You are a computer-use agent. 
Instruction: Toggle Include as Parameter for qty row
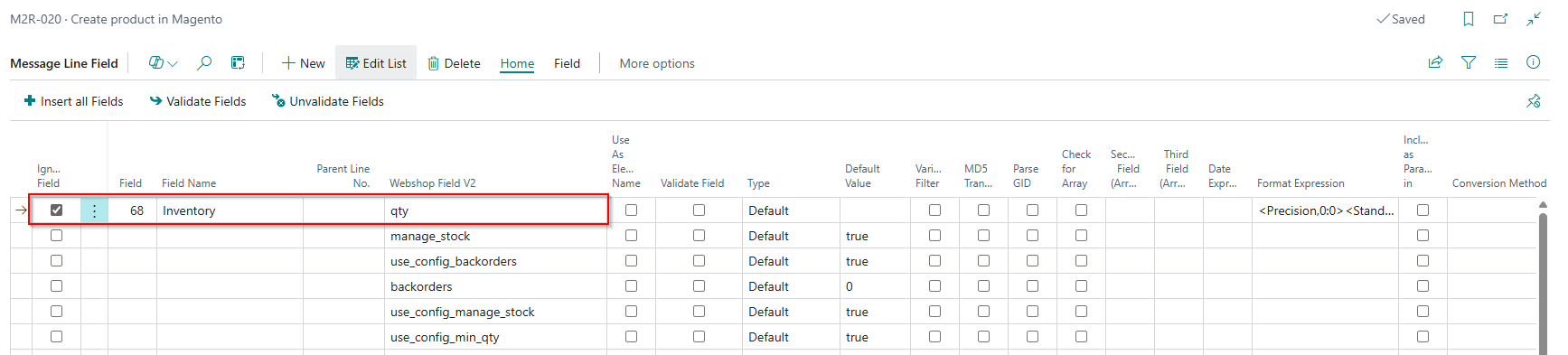pos(1422,210)
